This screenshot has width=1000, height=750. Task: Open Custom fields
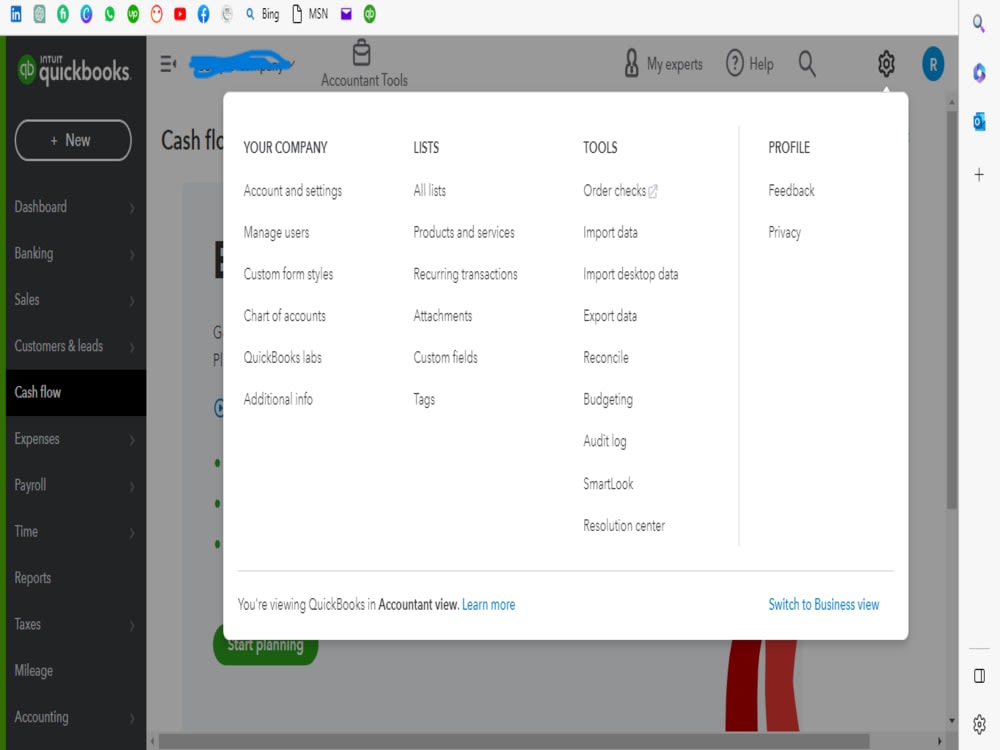tap(445, 358)
